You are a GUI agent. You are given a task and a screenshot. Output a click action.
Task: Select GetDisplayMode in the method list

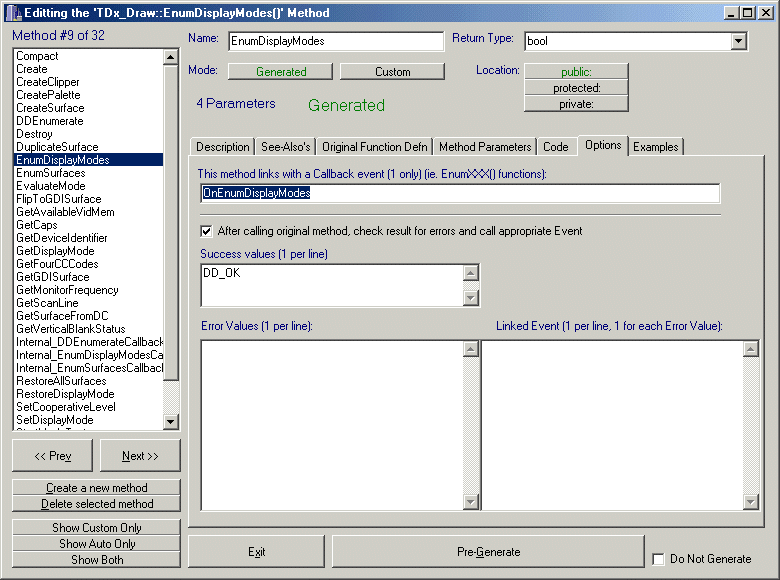(x=55, y=251)
